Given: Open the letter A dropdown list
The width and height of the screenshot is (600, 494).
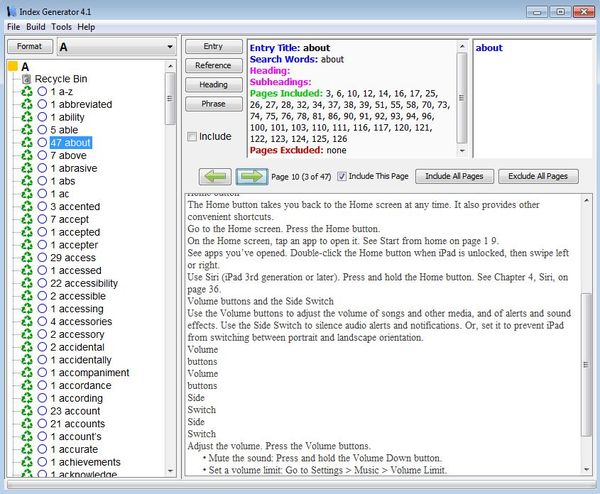Looking at the screenshot, I should click(x=171, y=47).
